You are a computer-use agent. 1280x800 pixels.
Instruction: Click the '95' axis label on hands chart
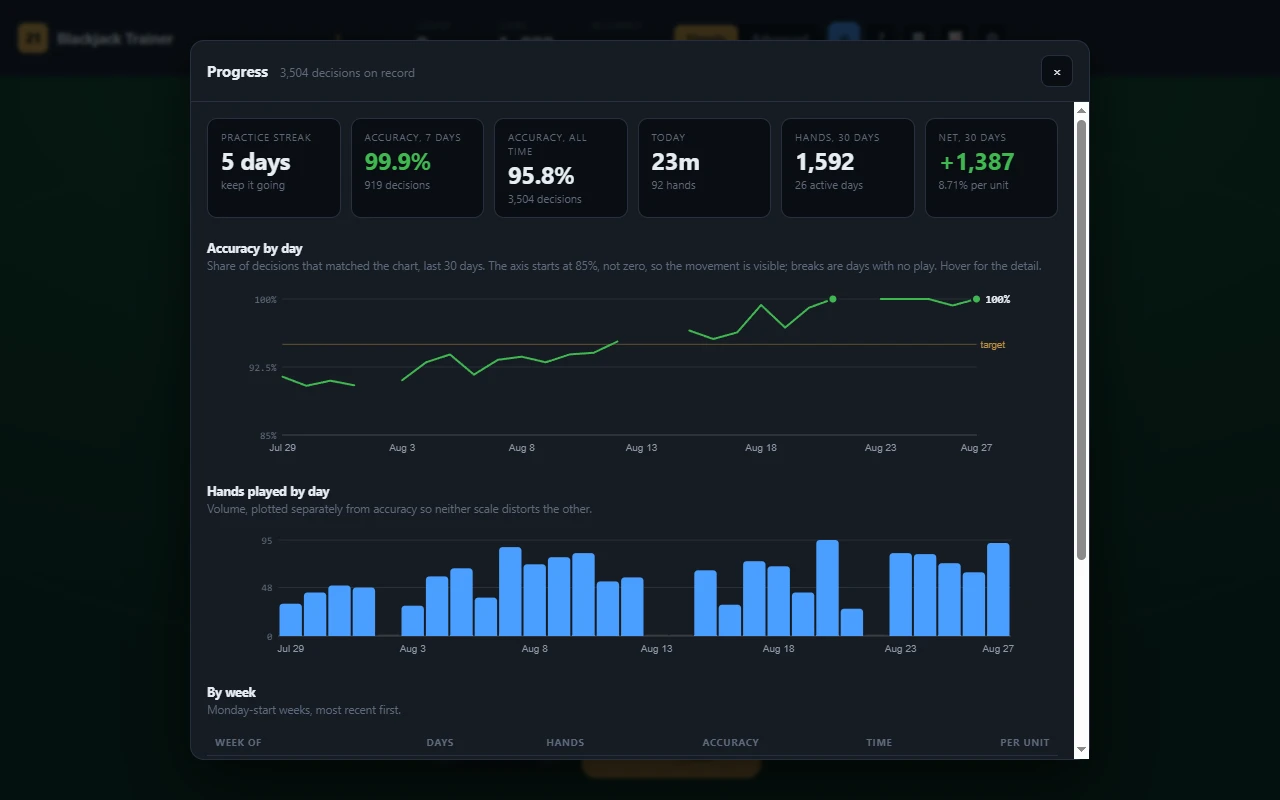267,541
